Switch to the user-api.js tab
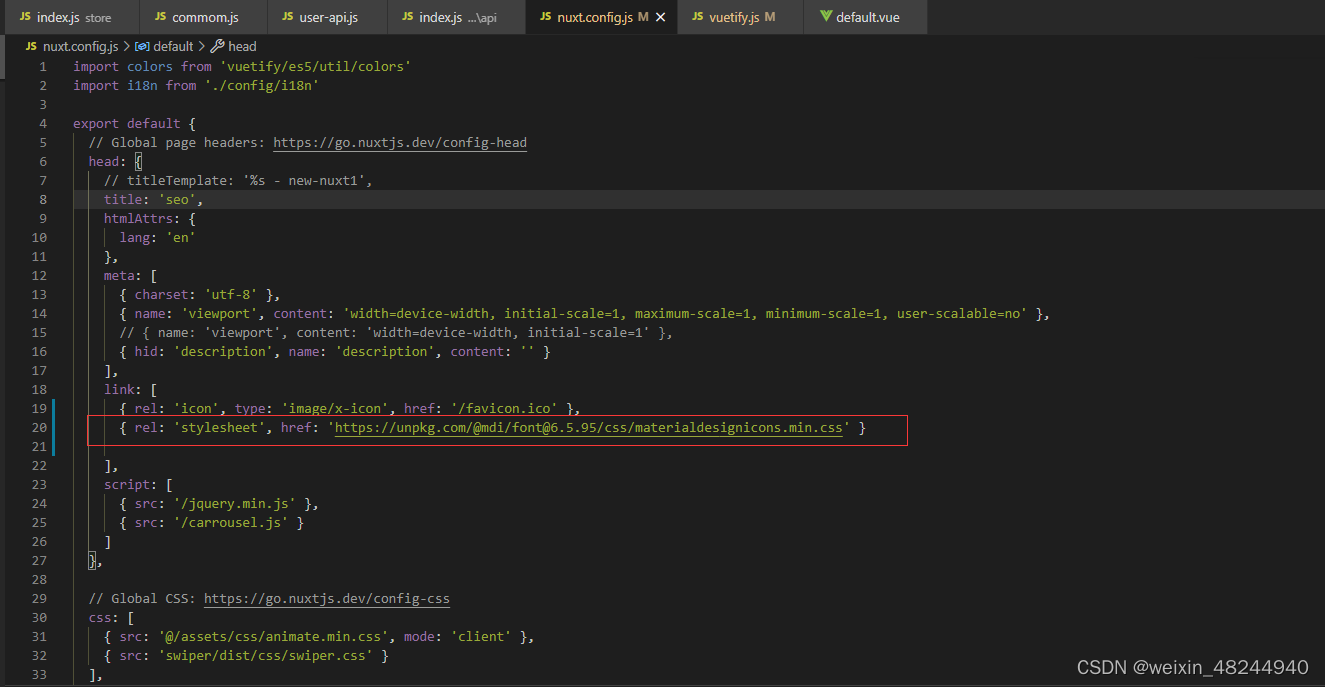The height and width of the screenshot is (687, 1325). click(327, 17)
